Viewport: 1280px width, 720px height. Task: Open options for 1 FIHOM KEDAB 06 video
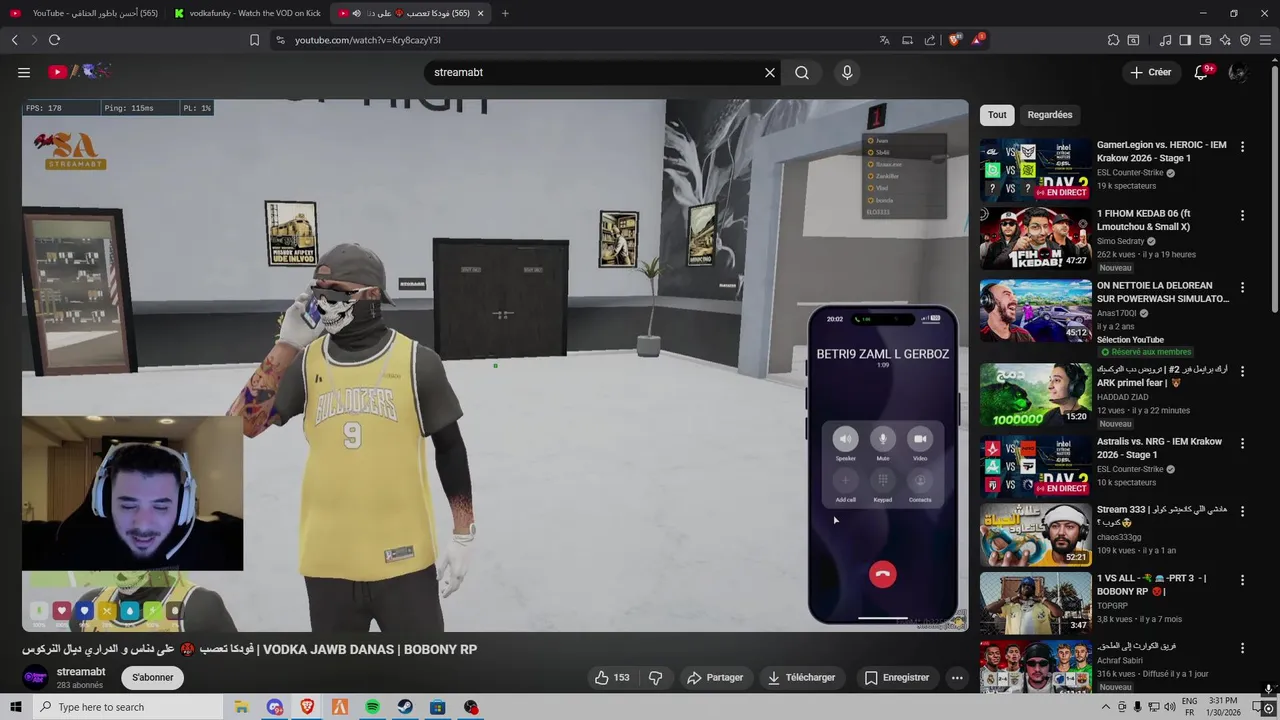[1242, 215]
